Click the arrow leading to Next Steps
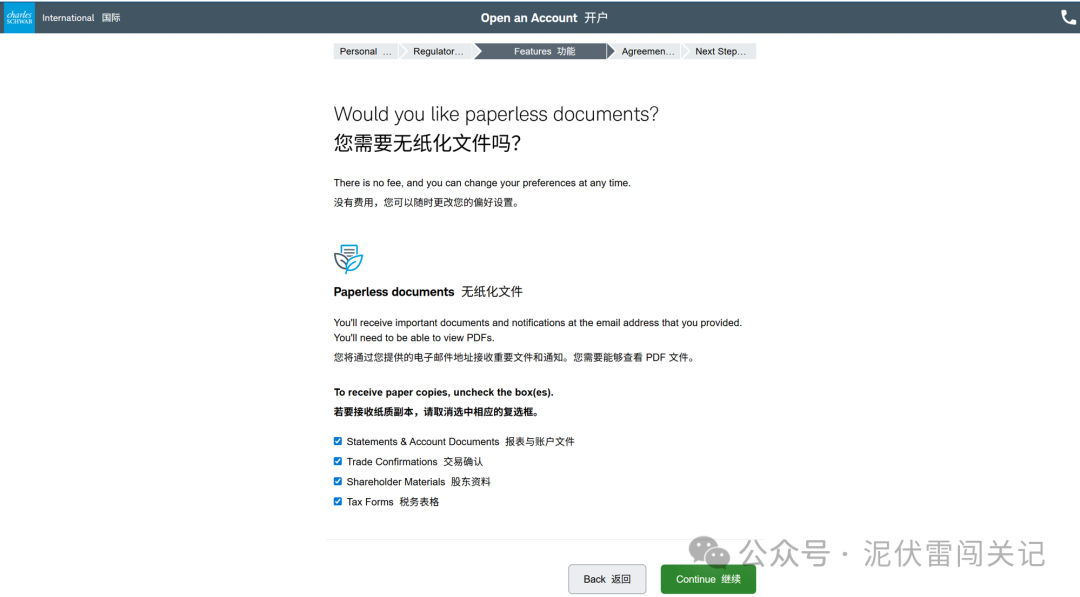 pyautogui.click(x=688, y=50)
